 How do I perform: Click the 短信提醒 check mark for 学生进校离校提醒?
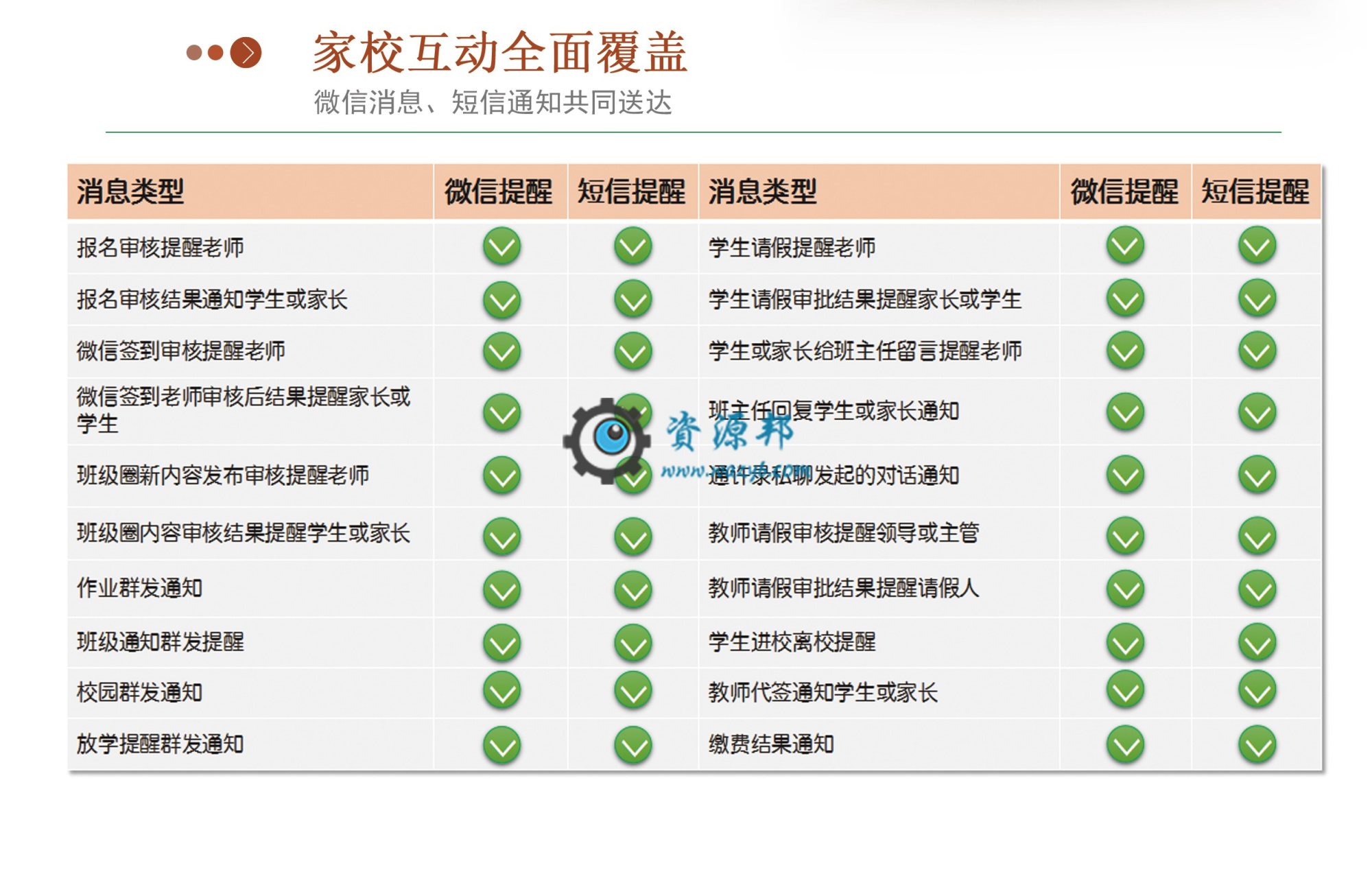[x=1257, y=642]
